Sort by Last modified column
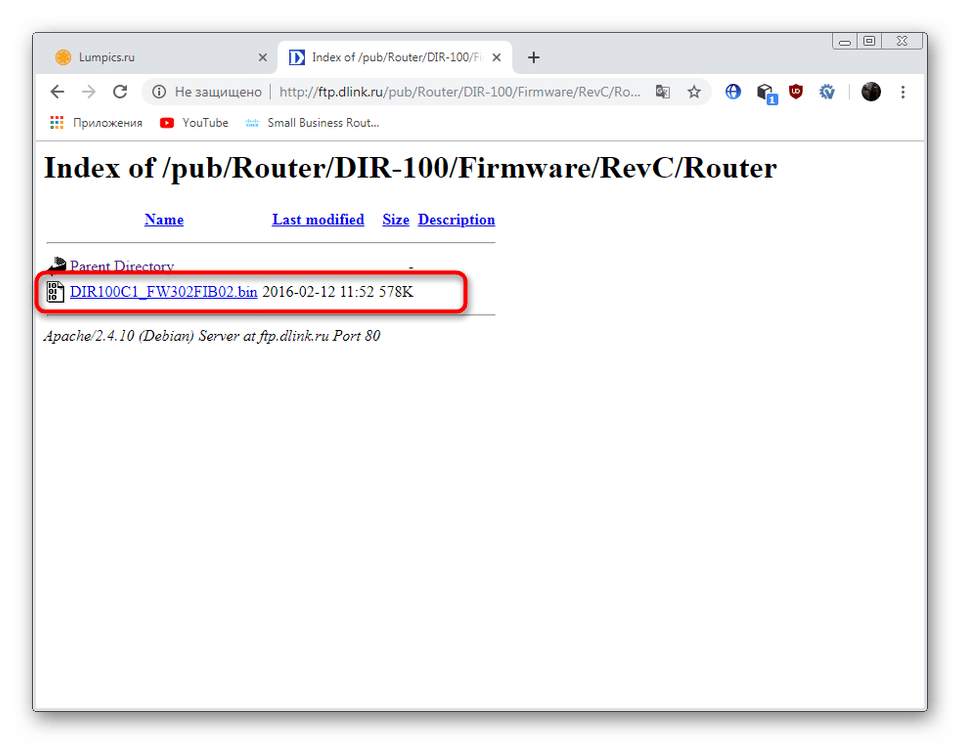 click(x=318, y=220)
